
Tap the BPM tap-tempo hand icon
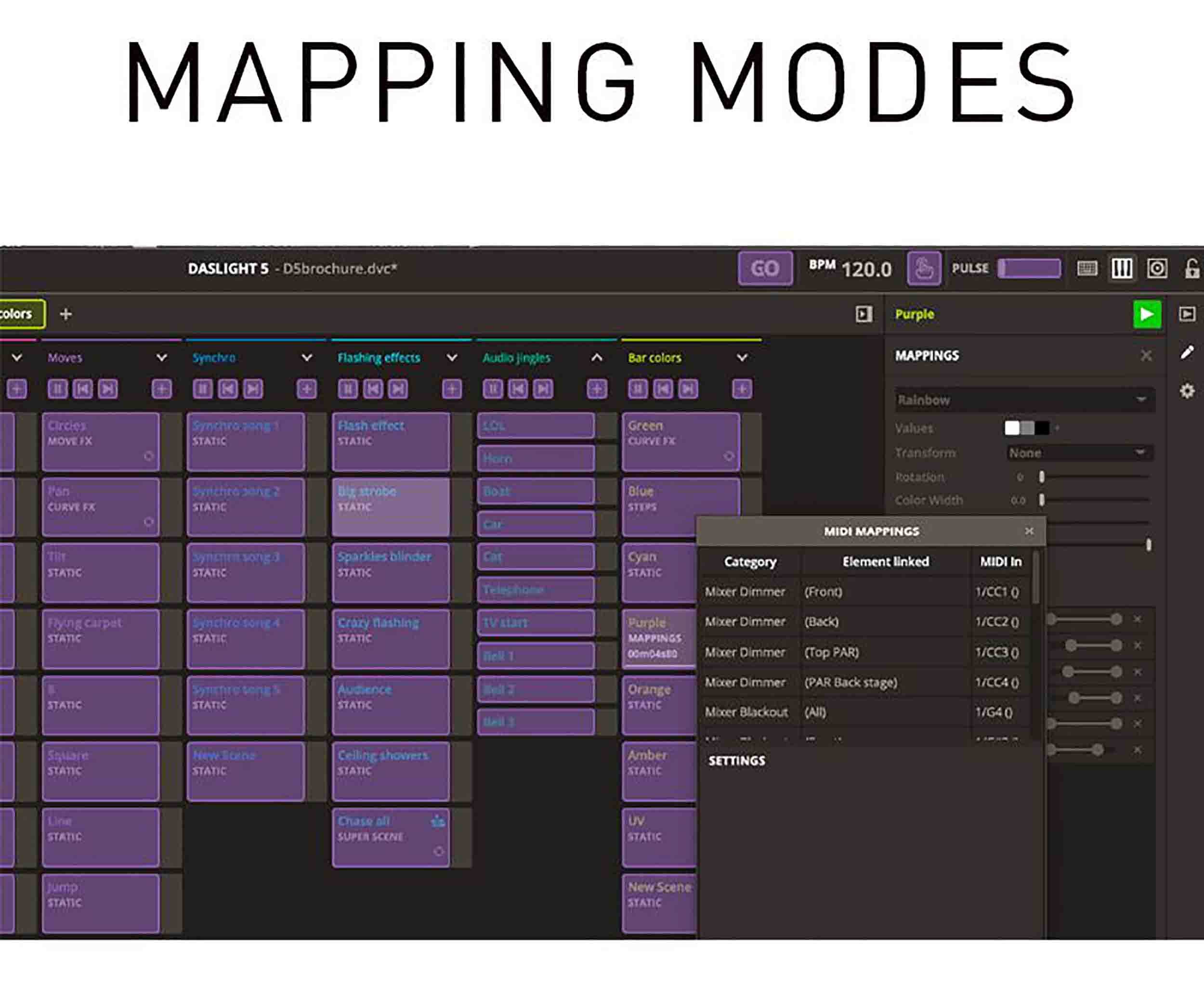pyautogui.click(x=924, y=268)
